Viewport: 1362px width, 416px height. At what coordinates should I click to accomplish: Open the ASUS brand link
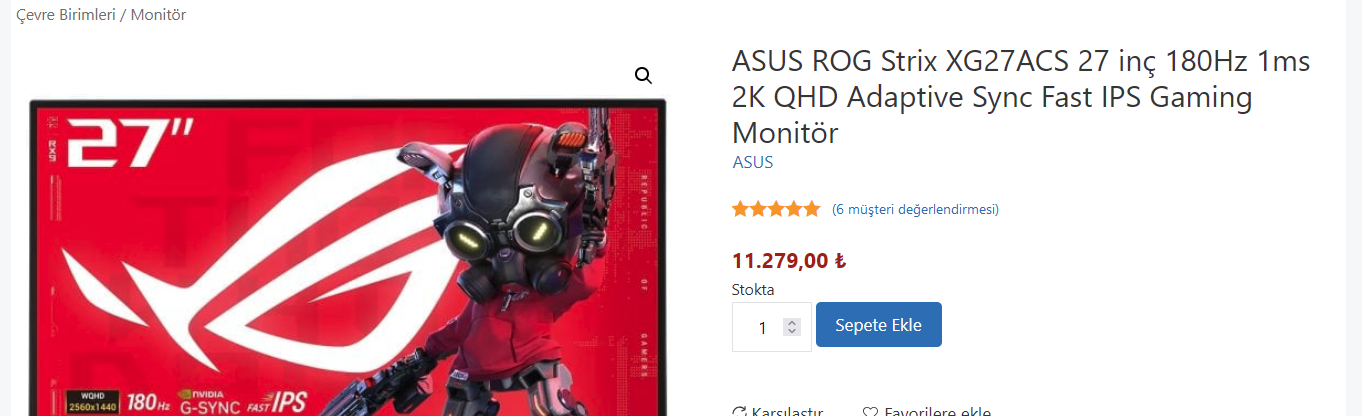click(753, 162)
